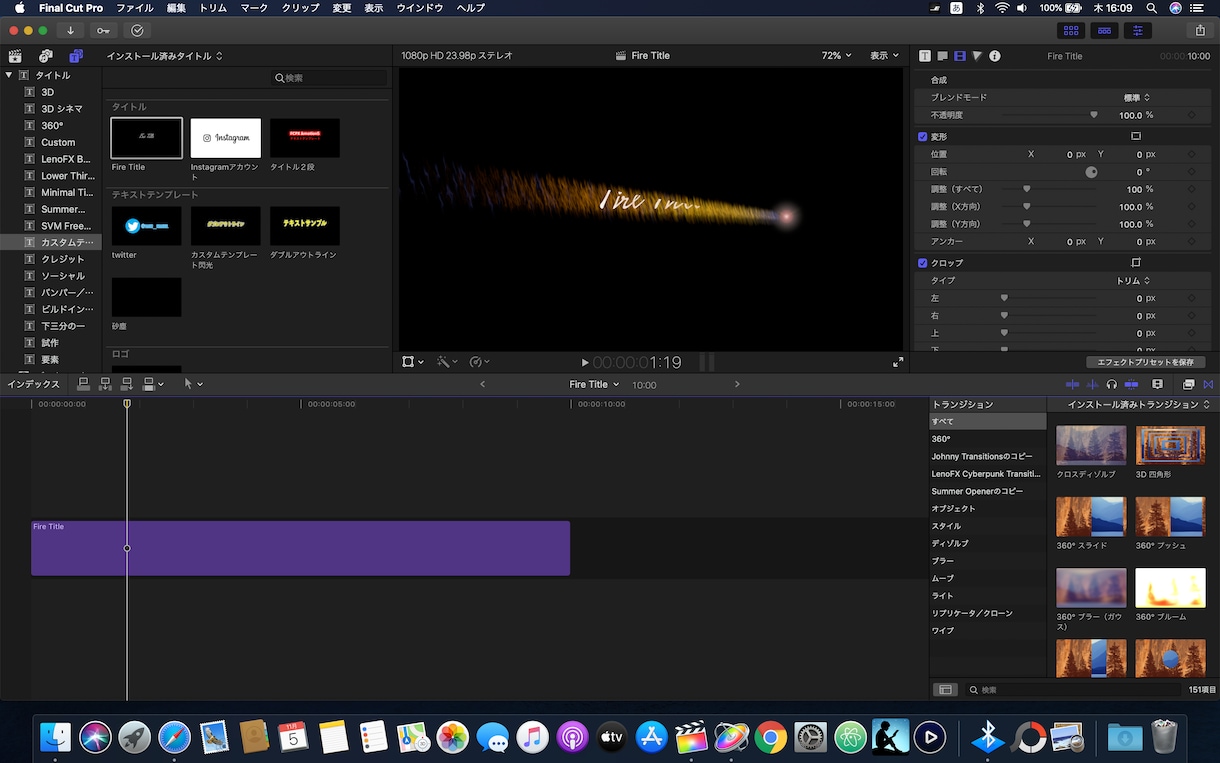This screenshot has width=1220, height=763.
Task: Toggle solo headphones button
Action: [x=1112, y=384]
